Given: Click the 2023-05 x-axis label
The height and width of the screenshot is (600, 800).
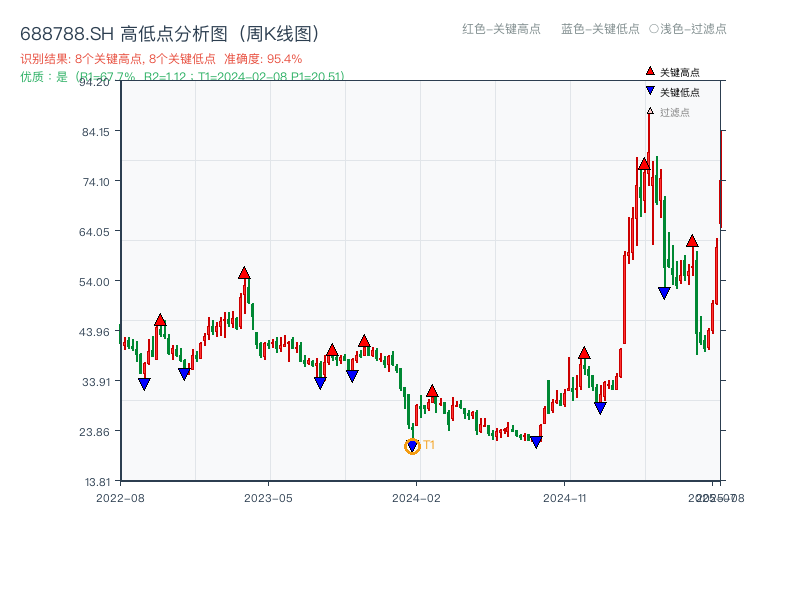Looking at the screenshot, I should tap(268, 498).
